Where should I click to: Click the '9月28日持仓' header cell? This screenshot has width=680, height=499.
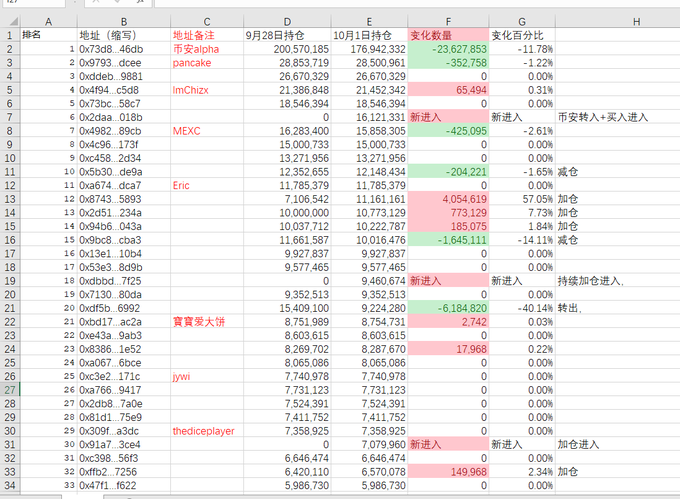[287, 35]
